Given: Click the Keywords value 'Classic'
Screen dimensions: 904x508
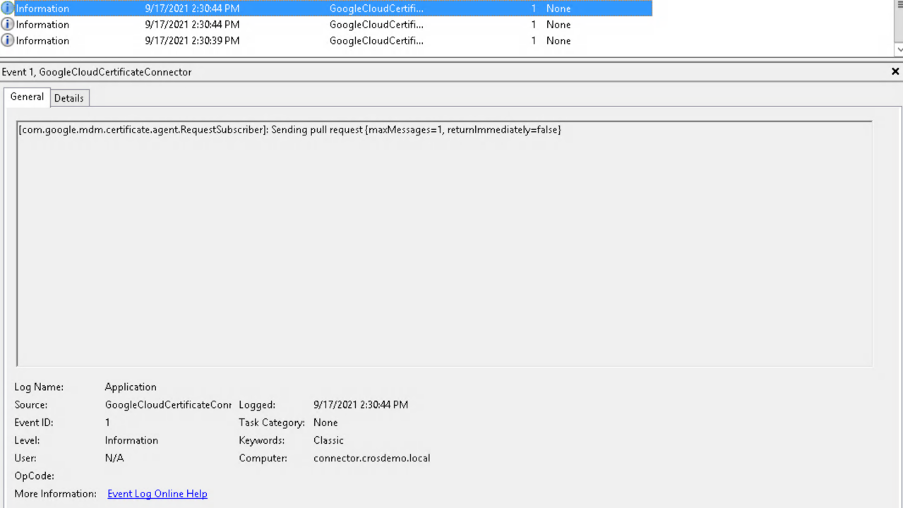Looking at the screenshot, I should [x=328, y=440].
